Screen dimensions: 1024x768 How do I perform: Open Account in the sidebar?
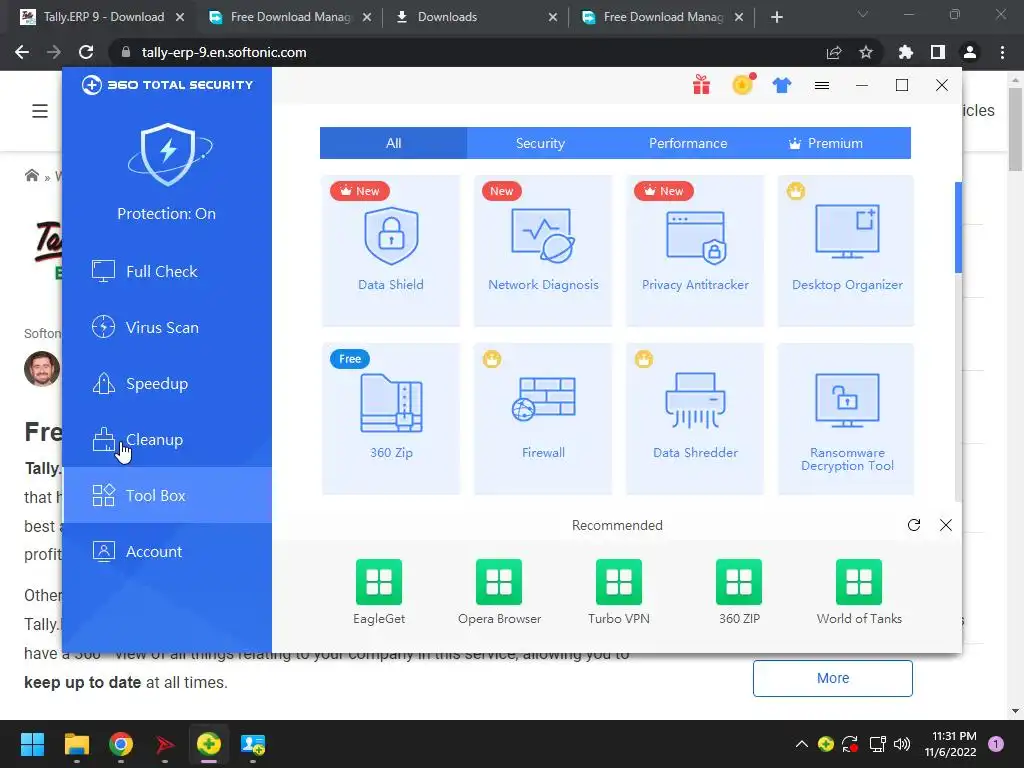click(x=167, y=551)
